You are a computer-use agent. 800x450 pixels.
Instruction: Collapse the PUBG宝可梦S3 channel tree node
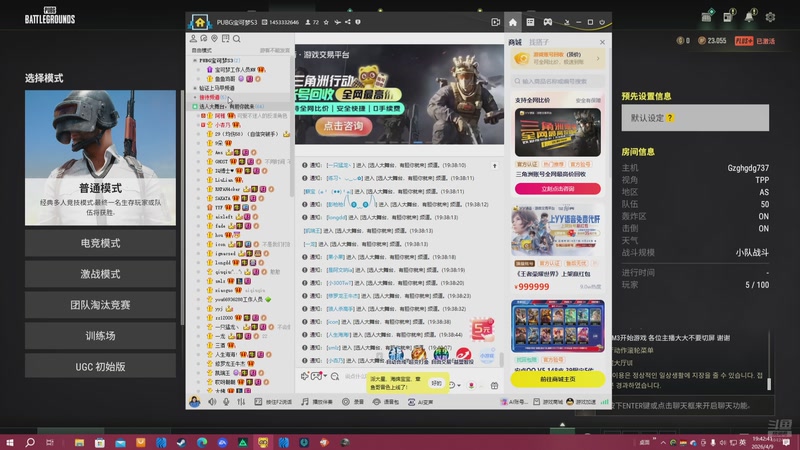[195, 60]
